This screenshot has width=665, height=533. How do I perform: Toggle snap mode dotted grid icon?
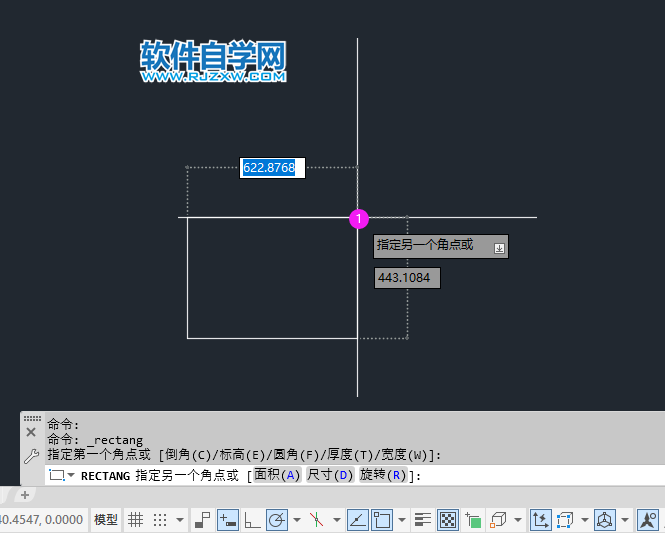tap(160, 519)
